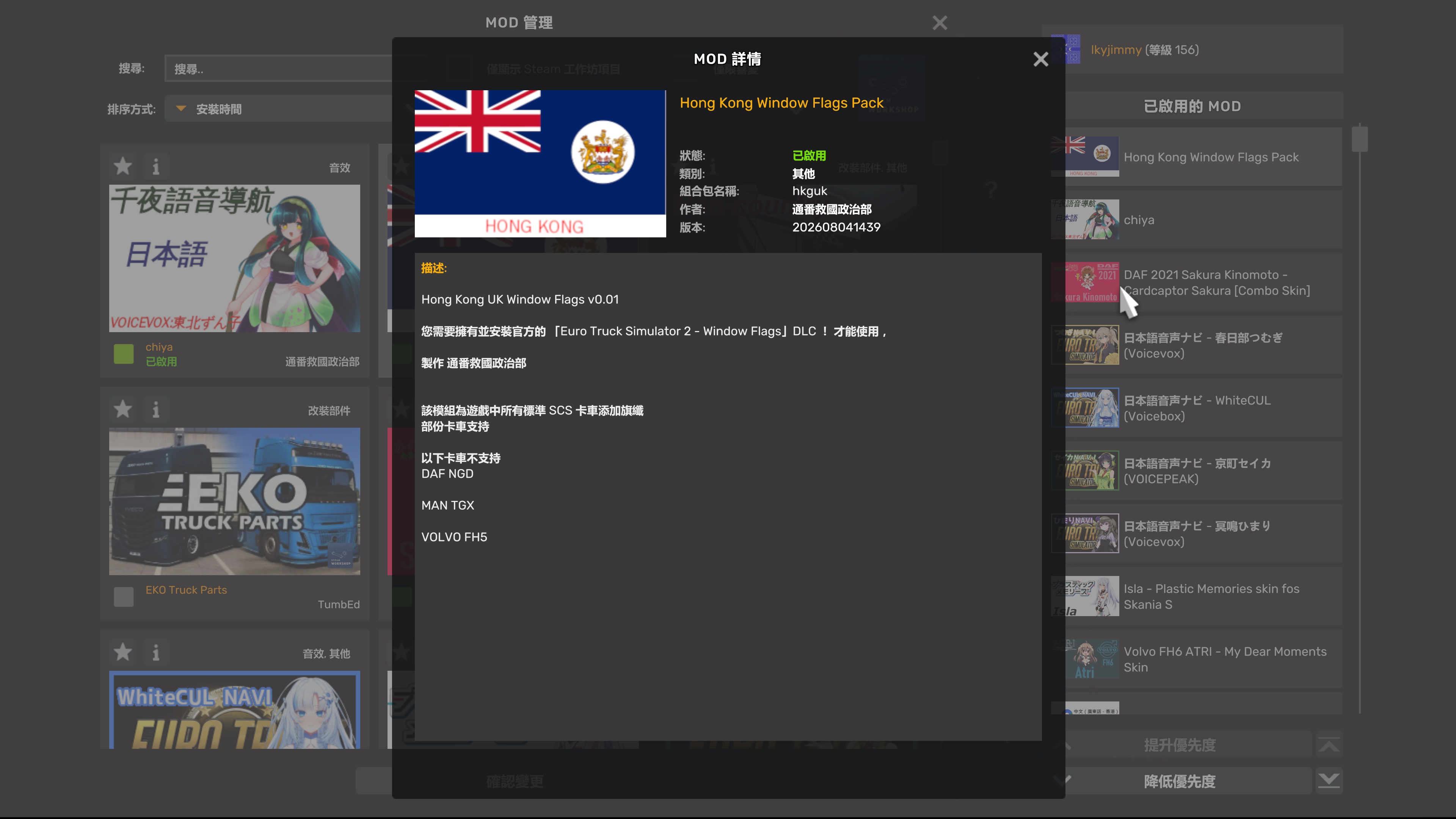This screenshot has height=819, width=1456.
Task: Open info for the chiya mod card
Action: tap(156, 166)
